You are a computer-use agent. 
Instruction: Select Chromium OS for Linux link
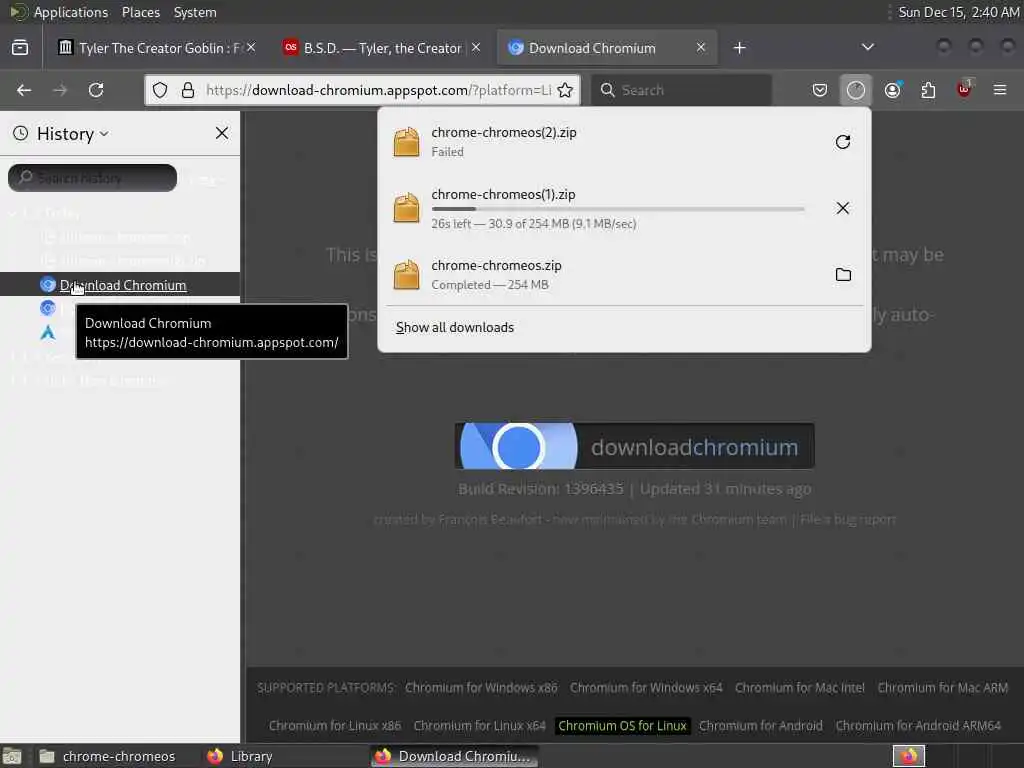(622, 726)
